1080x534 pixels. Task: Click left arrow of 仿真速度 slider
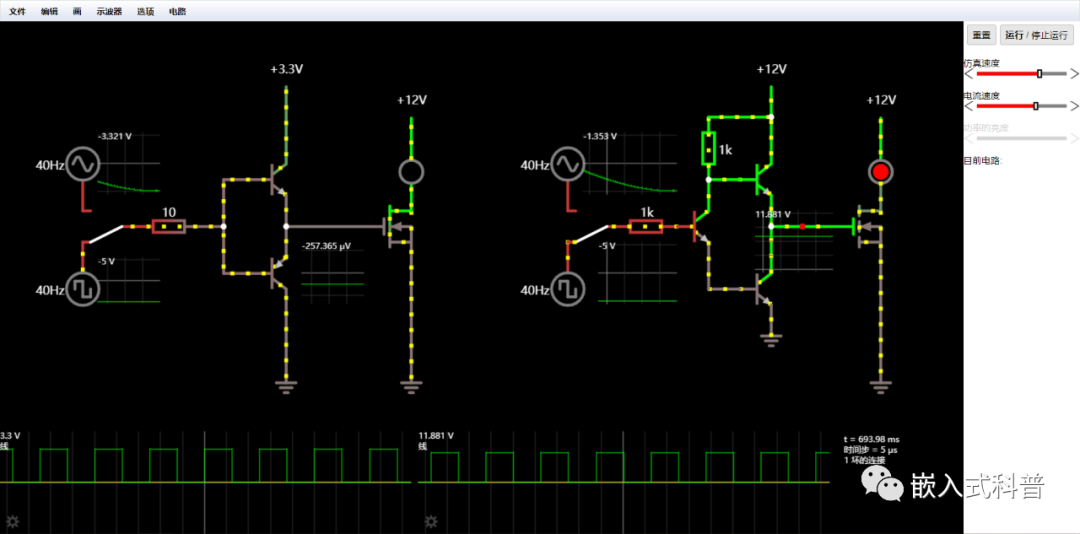click(969, 73)
